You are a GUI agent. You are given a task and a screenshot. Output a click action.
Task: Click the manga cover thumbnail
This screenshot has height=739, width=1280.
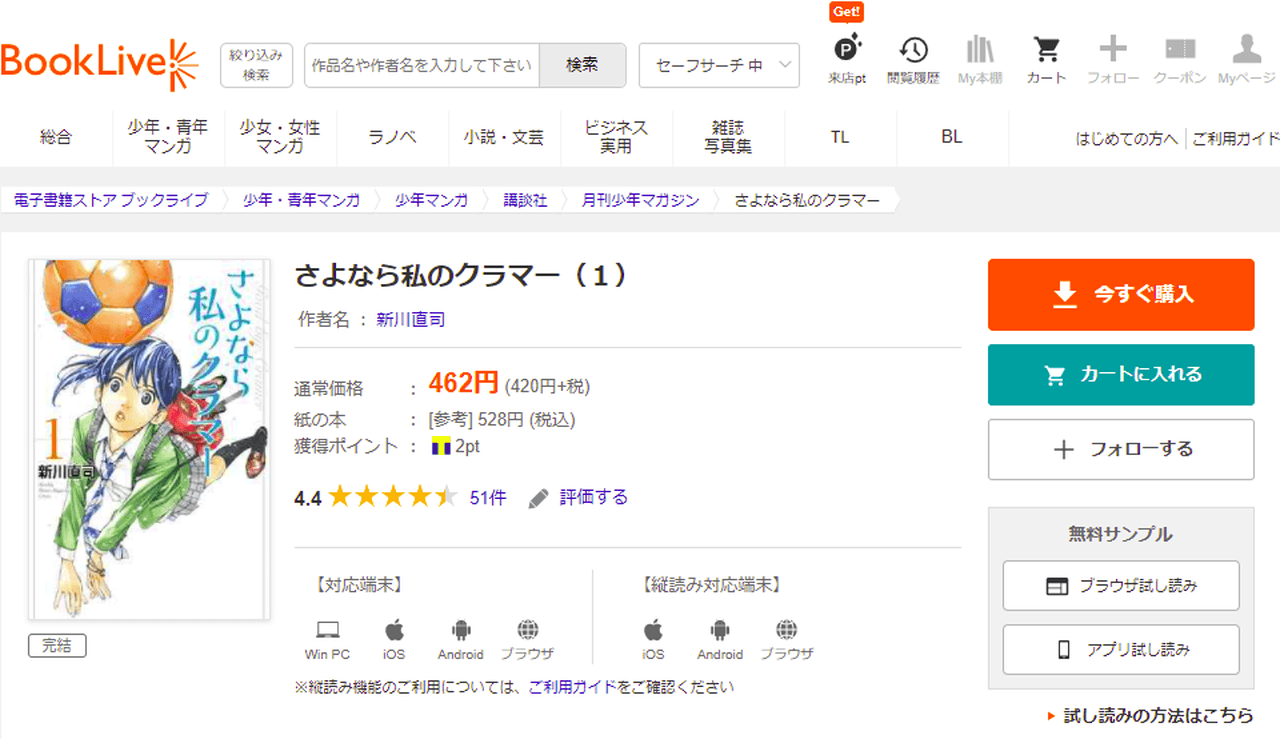click(x=149, y=439)
